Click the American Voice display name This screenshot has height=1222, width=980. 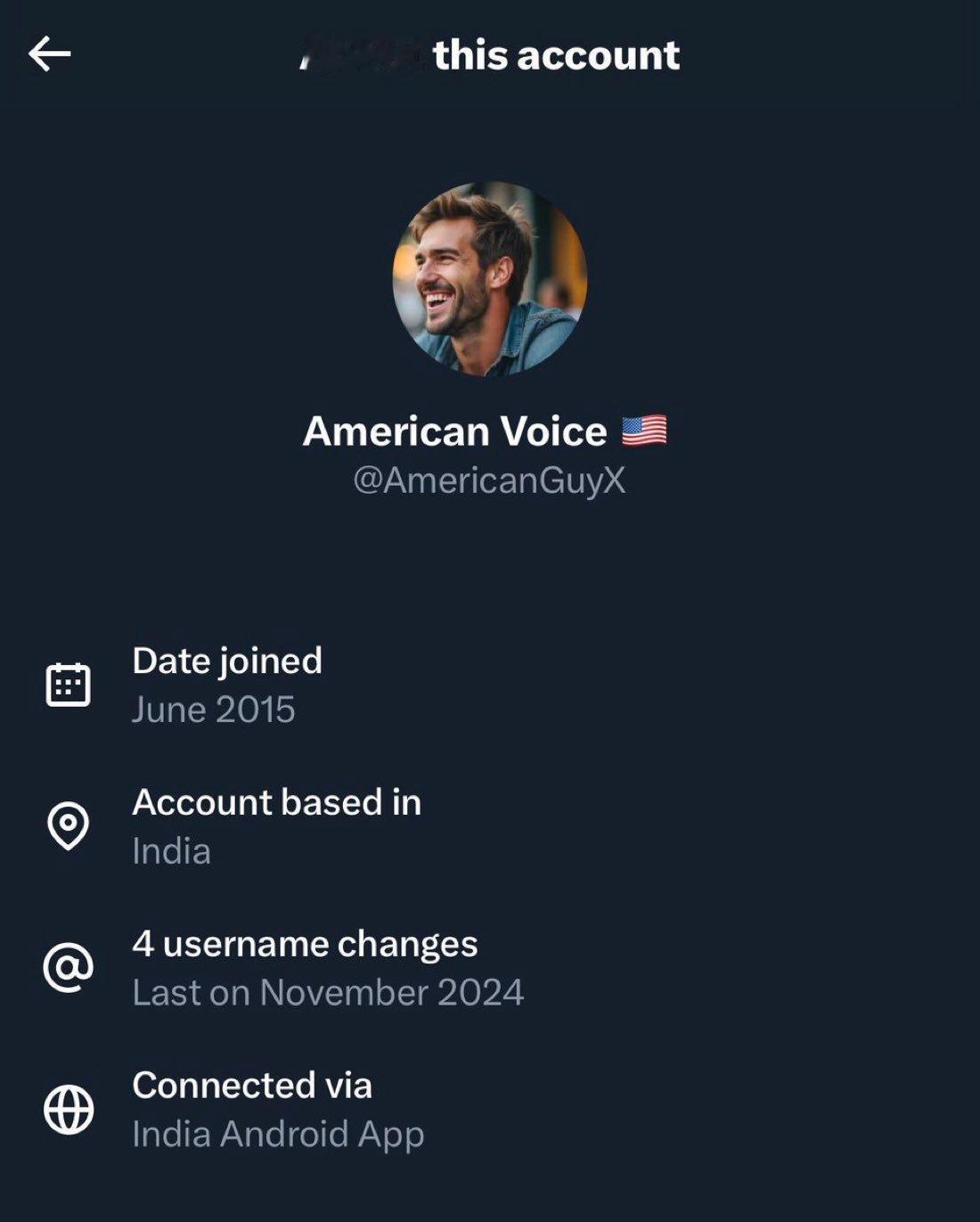454,431
